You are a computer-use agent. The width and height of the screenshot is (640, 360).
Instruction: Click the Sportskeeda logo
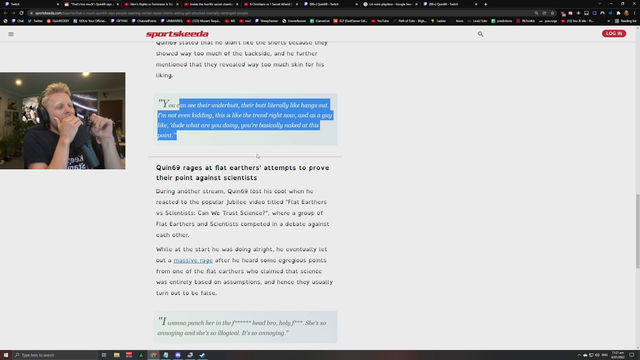pos(177,34)
